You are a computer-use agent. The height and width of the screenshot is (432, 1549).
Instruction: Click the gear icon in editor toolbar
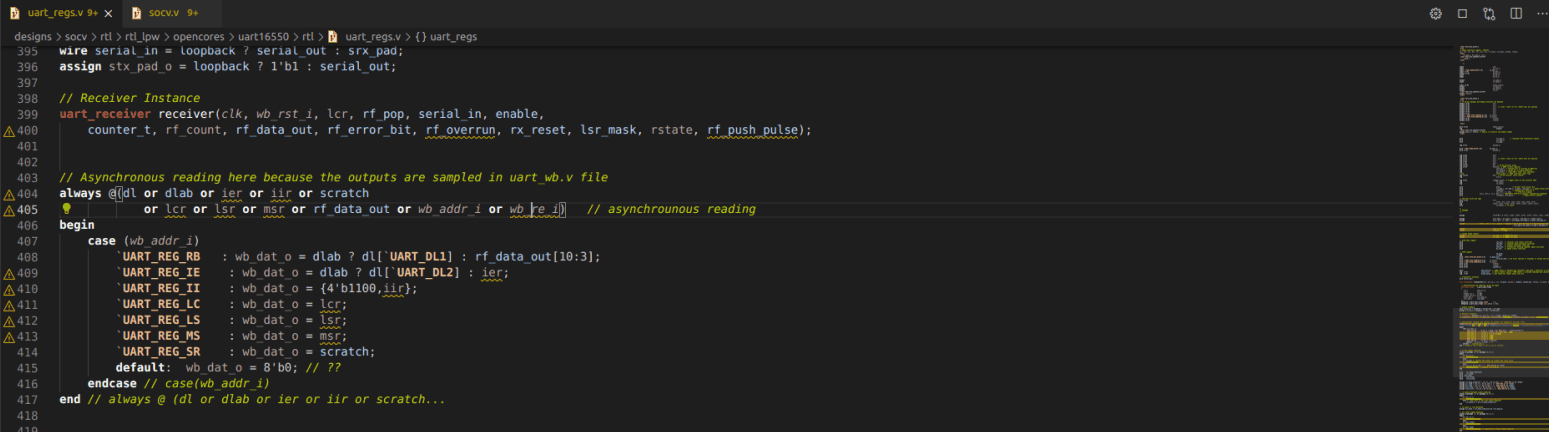[1435, 14]
